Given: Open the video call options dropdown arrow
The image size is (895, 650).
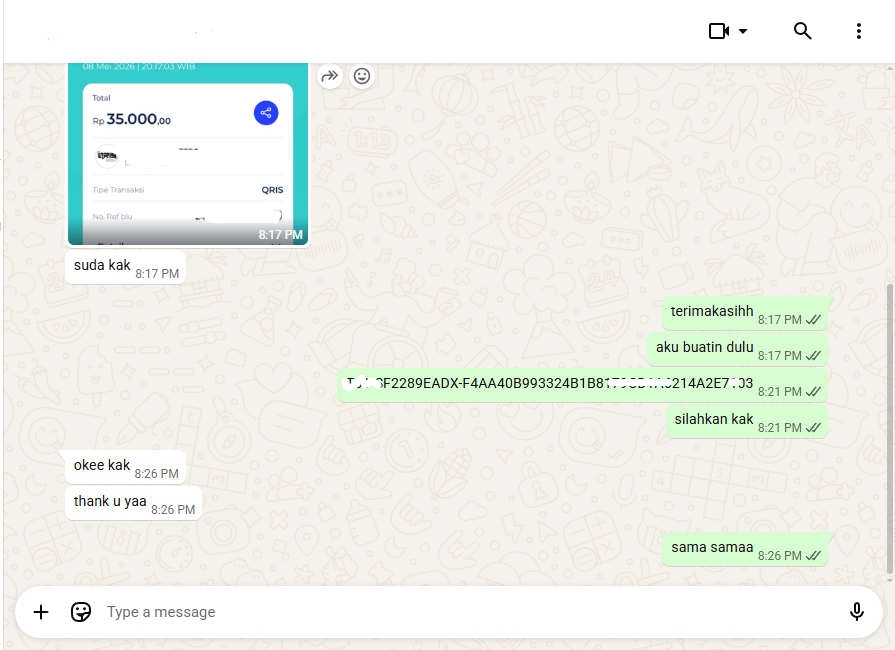Looking at the screenshot, I should [743, 31].
